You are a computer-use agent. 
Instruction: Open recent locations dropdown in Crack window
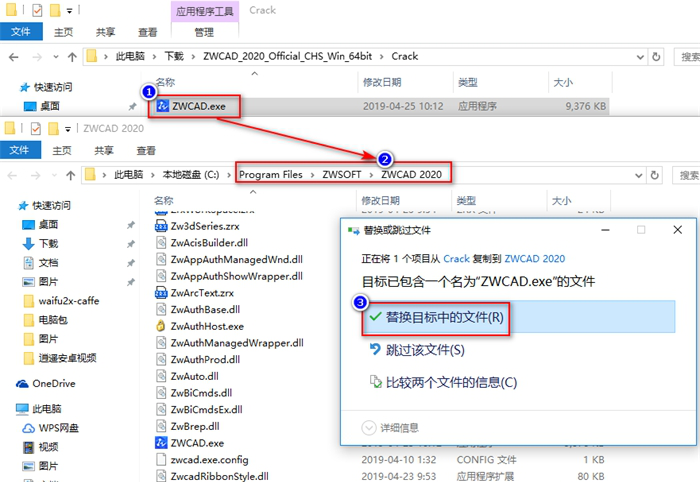pos(56,57)
